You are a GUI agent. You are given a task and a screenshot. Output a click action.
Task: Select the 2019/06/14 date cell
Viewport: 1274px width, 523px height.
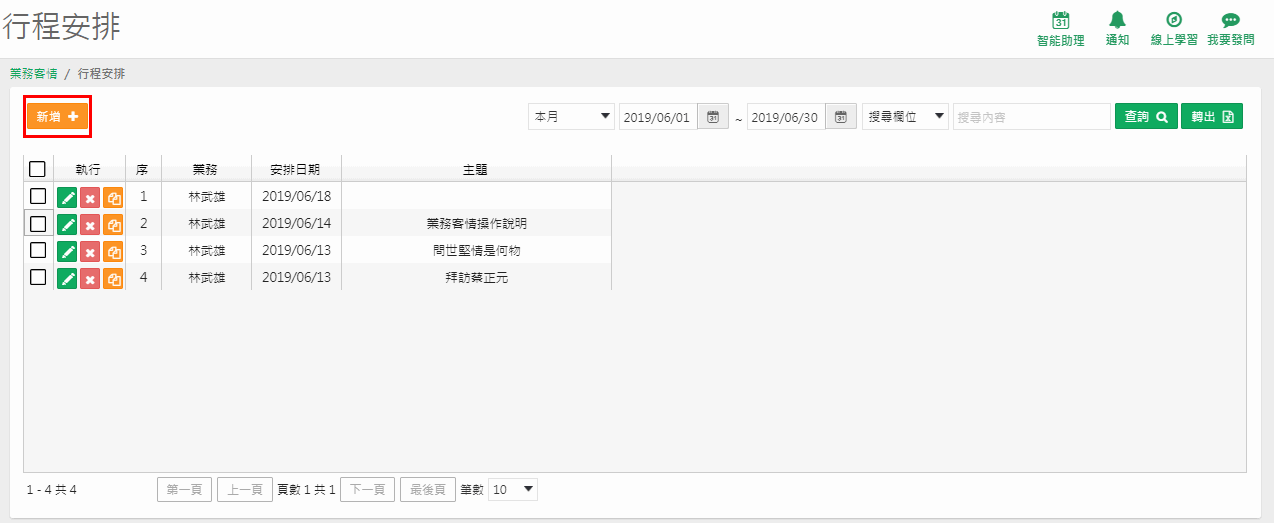[x=296, y=223]
